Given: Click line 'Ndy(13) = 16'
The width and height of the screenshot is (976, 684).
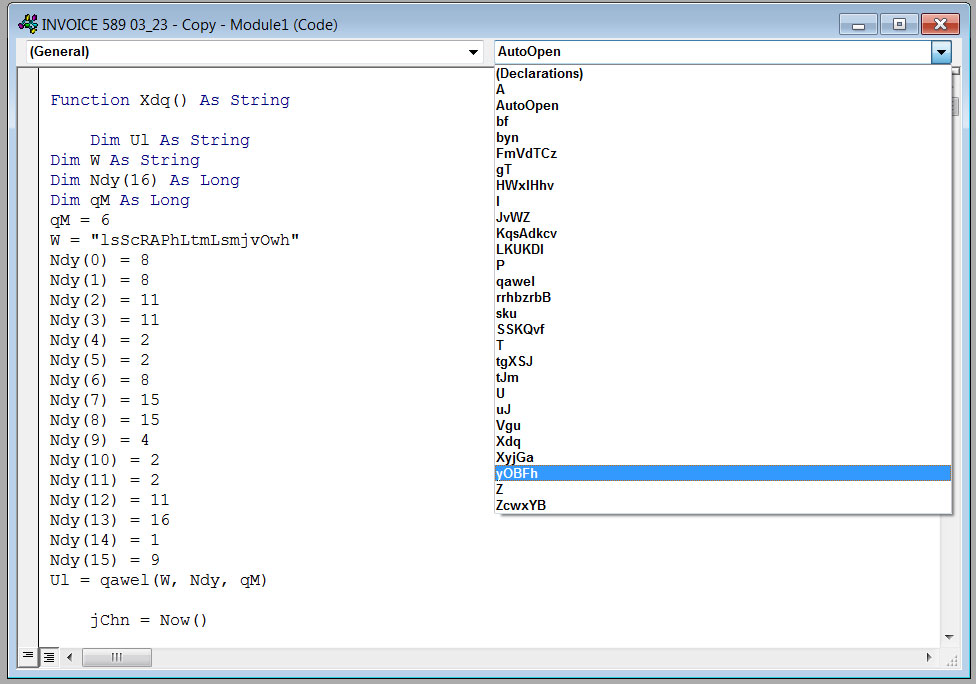Looking at the screenshot, I should [110, 520].
